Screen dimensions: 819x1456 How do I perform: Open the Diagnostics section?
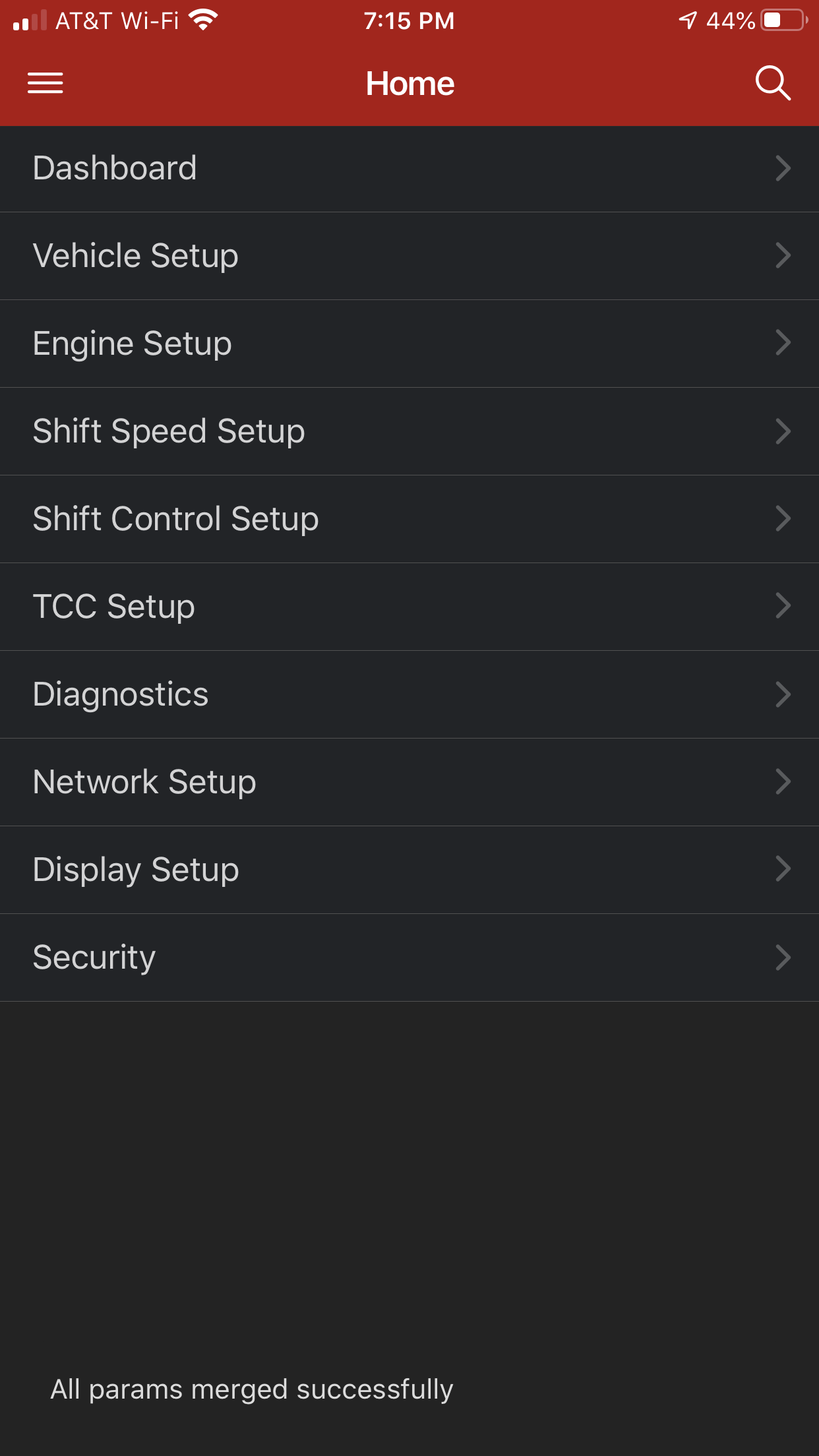tap(121, 694)
